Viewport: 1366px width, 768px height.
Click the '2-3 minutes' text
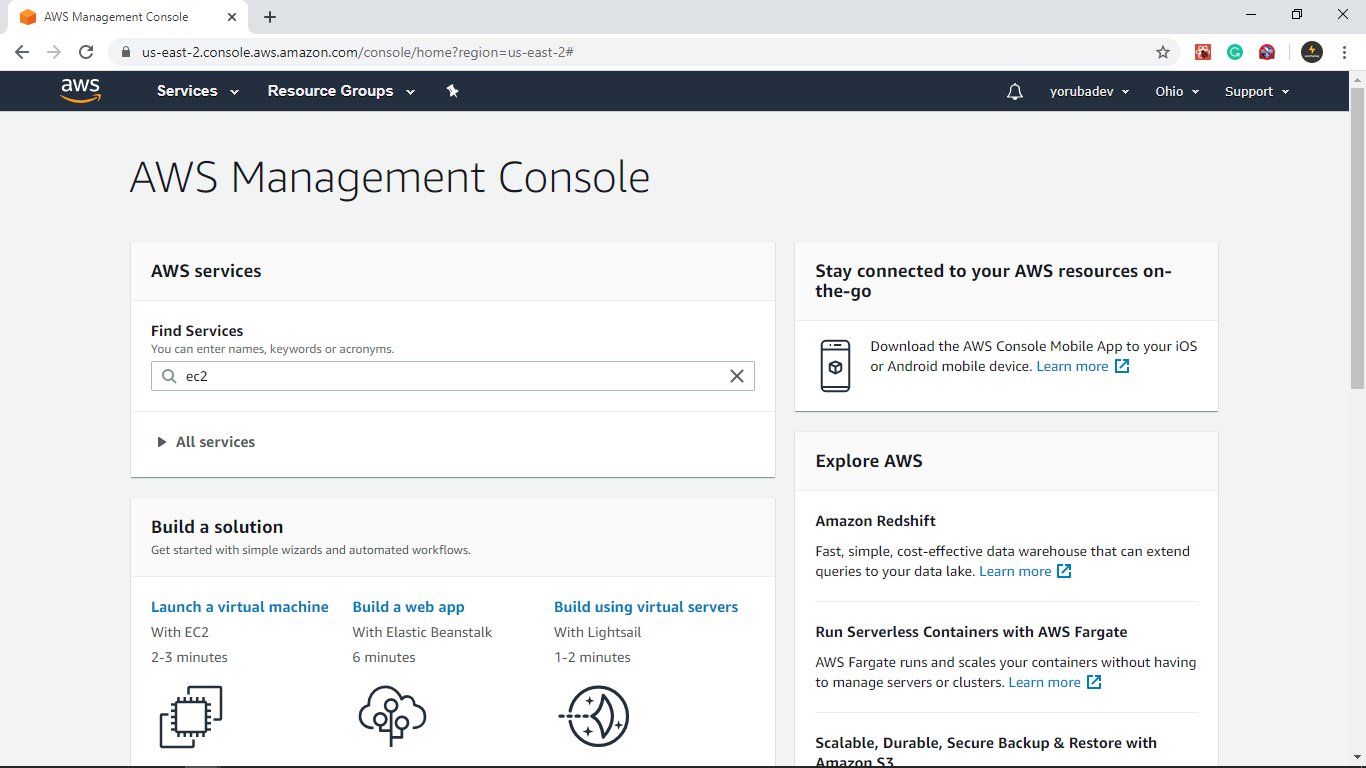(189, 657)
